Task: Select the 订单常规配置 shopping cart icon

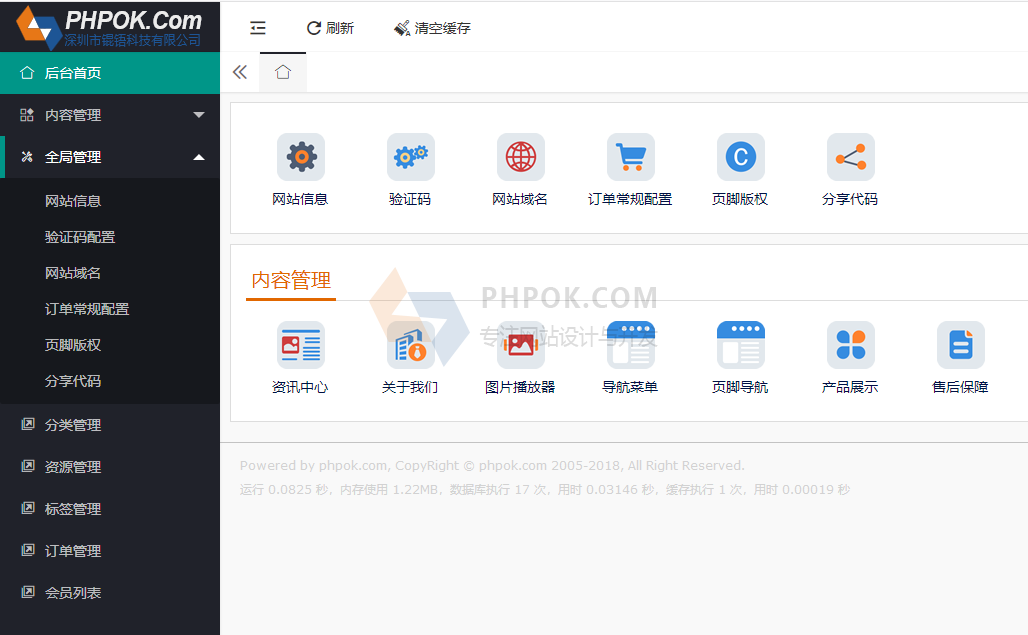Action: coord(630,157)
